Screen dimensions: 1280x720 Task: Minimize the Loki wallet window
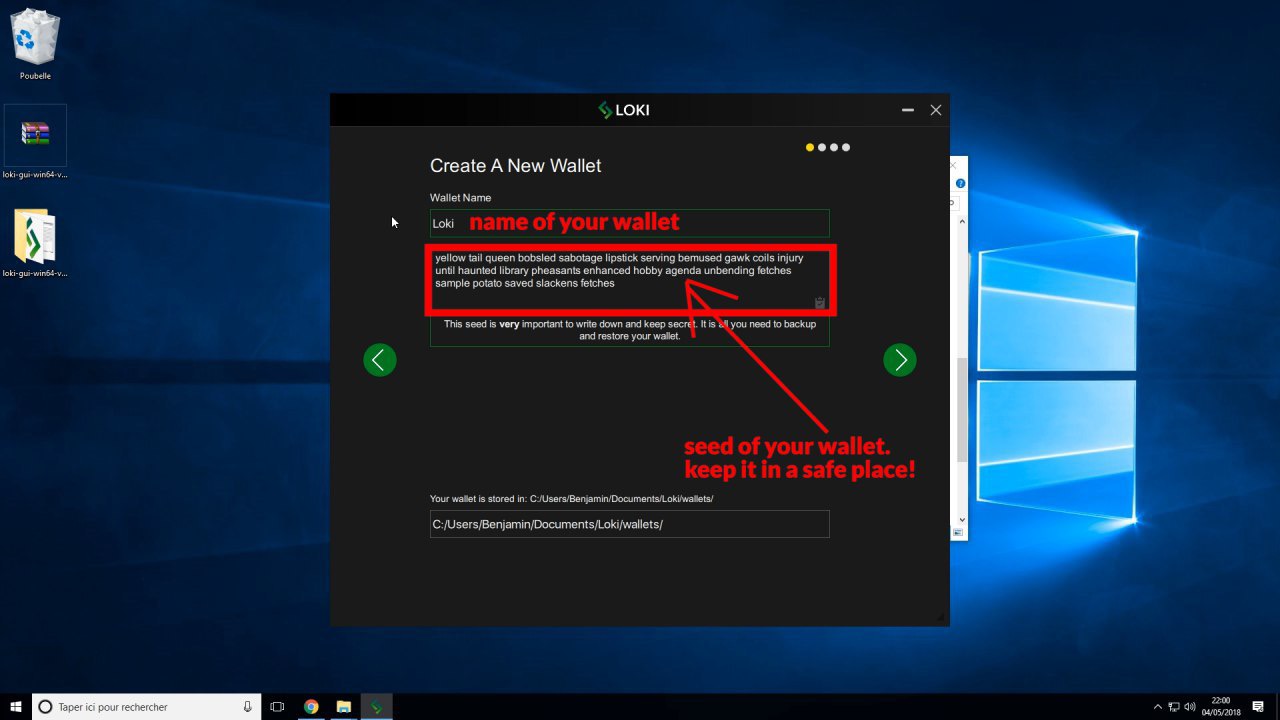[908, 110]
